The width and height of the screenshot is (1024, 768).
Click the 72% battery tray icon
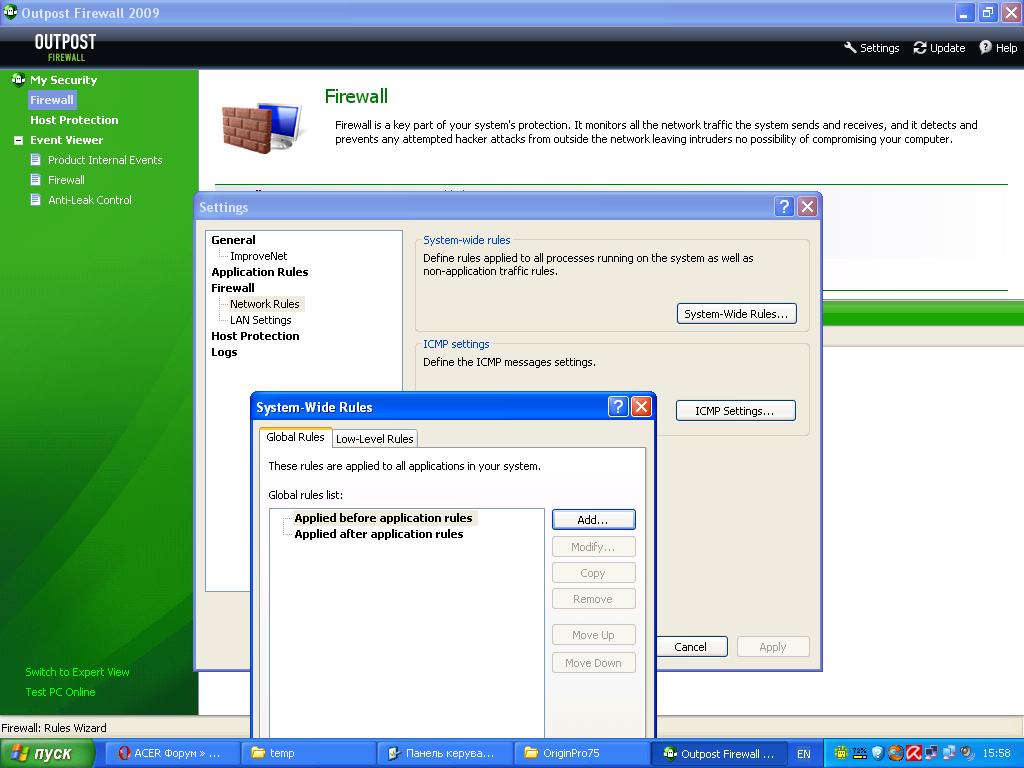(859, 753)
